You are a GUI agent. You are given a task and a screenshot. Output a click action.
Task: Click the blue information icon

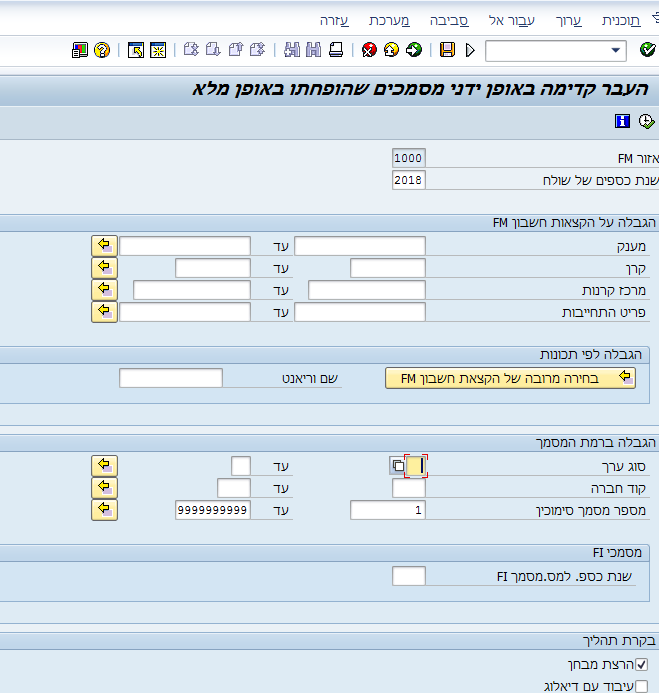tap(623, 121)
